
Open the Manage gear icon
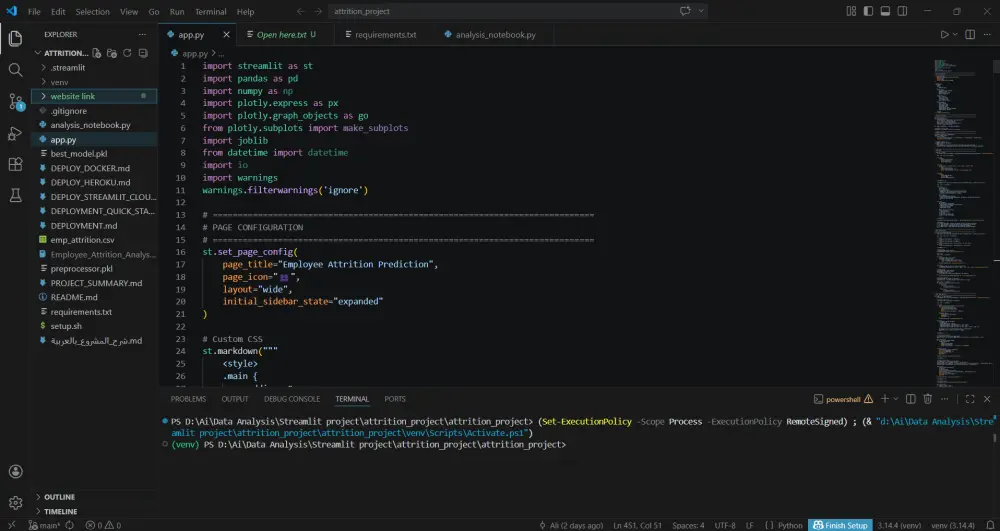click(15, 503)
